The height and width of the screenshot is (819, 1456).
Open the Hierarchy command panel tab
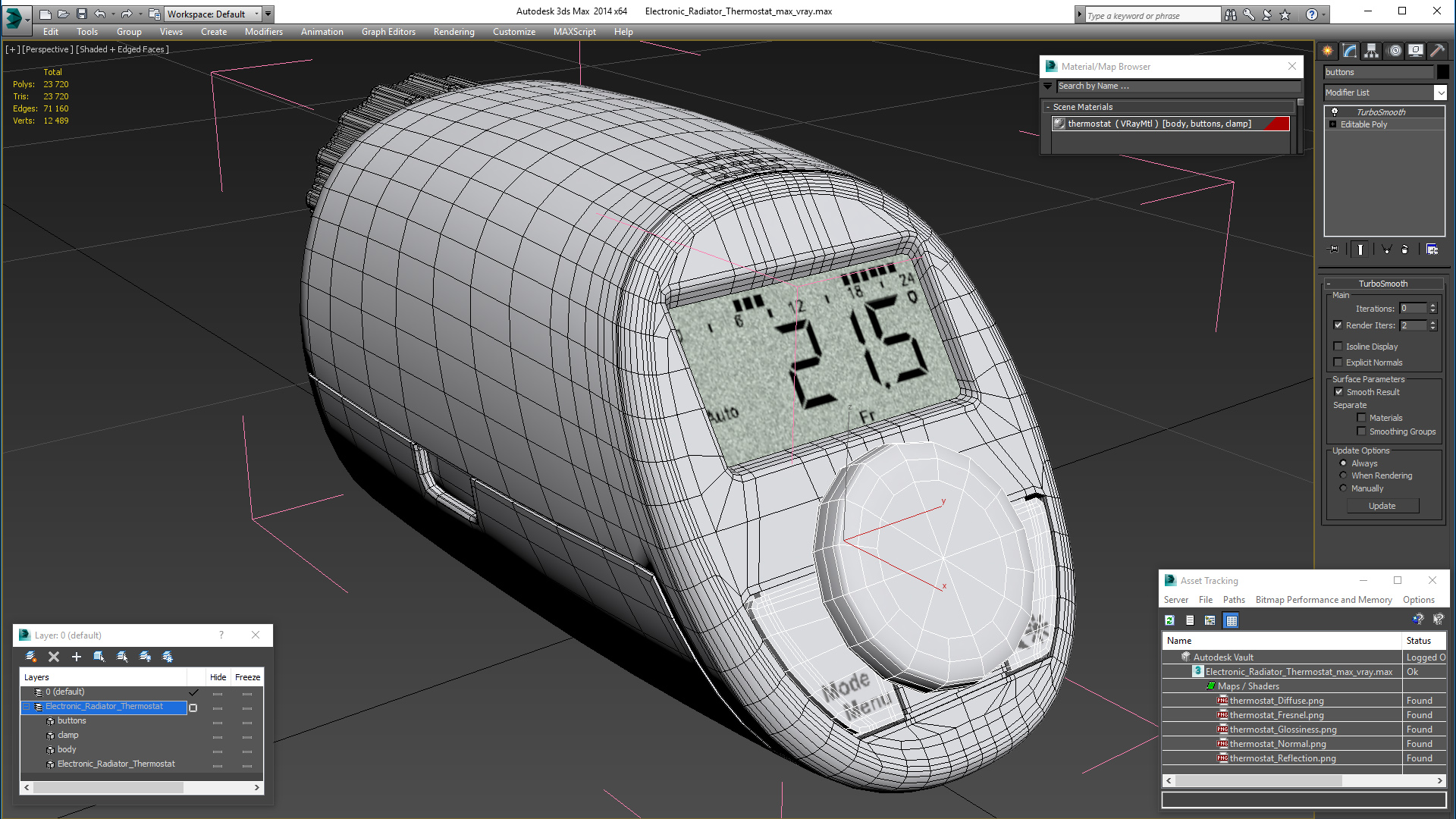tap(1371, 51)
